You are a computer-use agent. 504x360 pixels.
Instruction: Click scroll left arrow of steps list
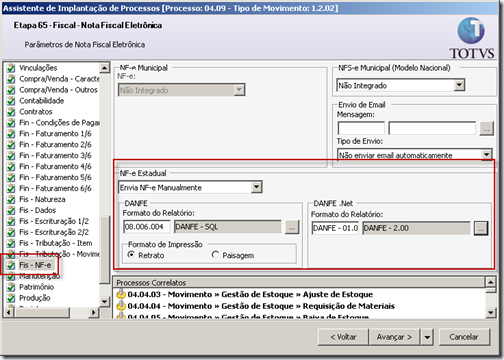(x=9, y=312)
